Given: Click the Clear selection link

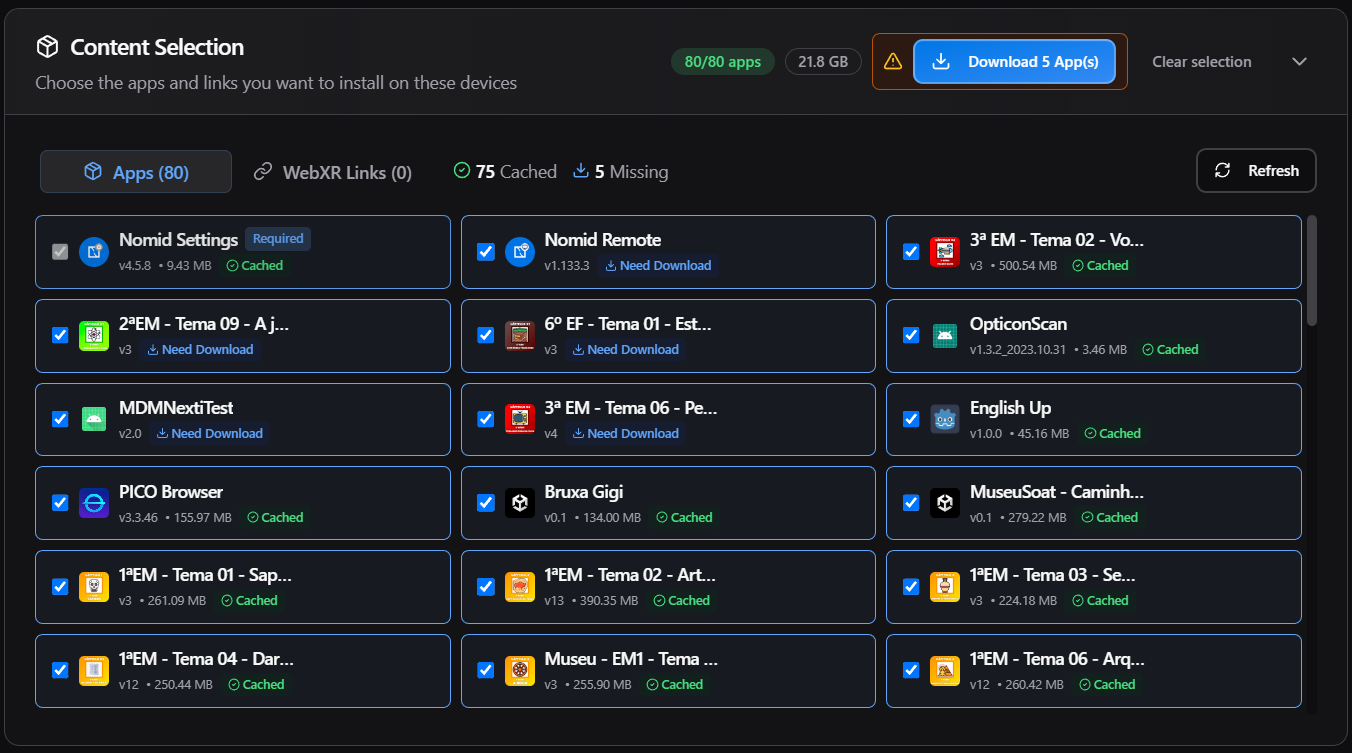Looking at the screenshot, I should (1202, 62).
